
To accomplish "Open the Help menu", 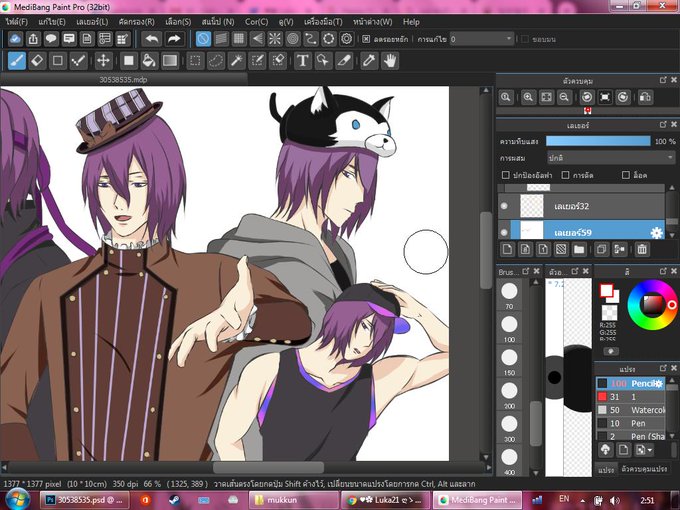I will pyautogui.click(x=411, y=22).
